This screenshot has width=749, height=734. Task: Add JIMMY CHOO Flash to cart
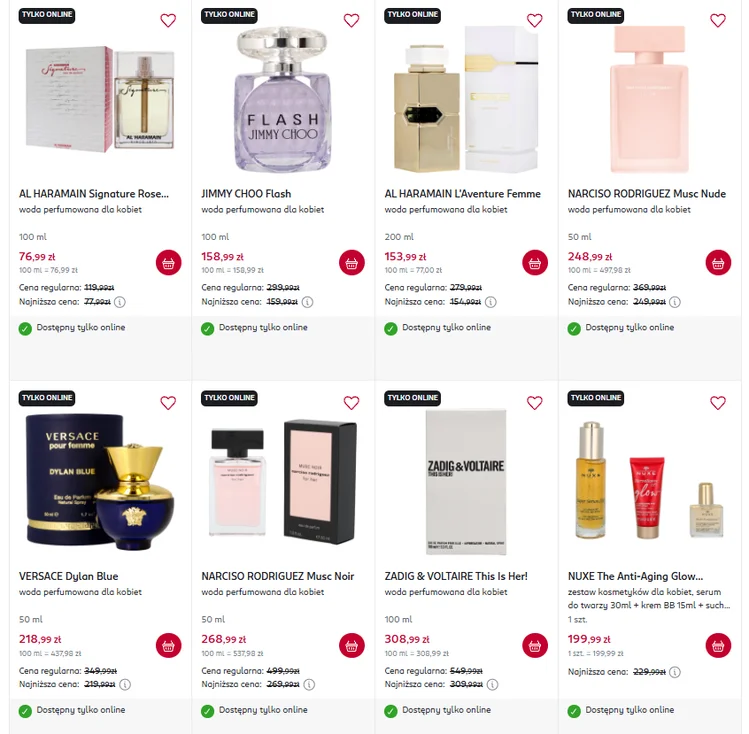point(352,263)
